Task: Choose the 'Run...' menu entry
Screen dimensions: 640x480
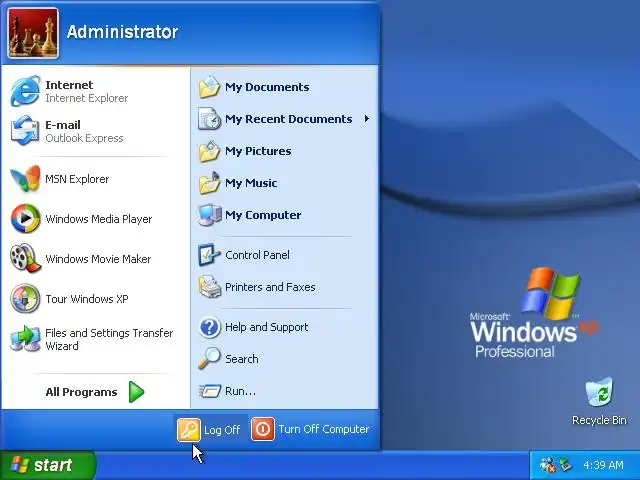Action: (x=240, y=391)
